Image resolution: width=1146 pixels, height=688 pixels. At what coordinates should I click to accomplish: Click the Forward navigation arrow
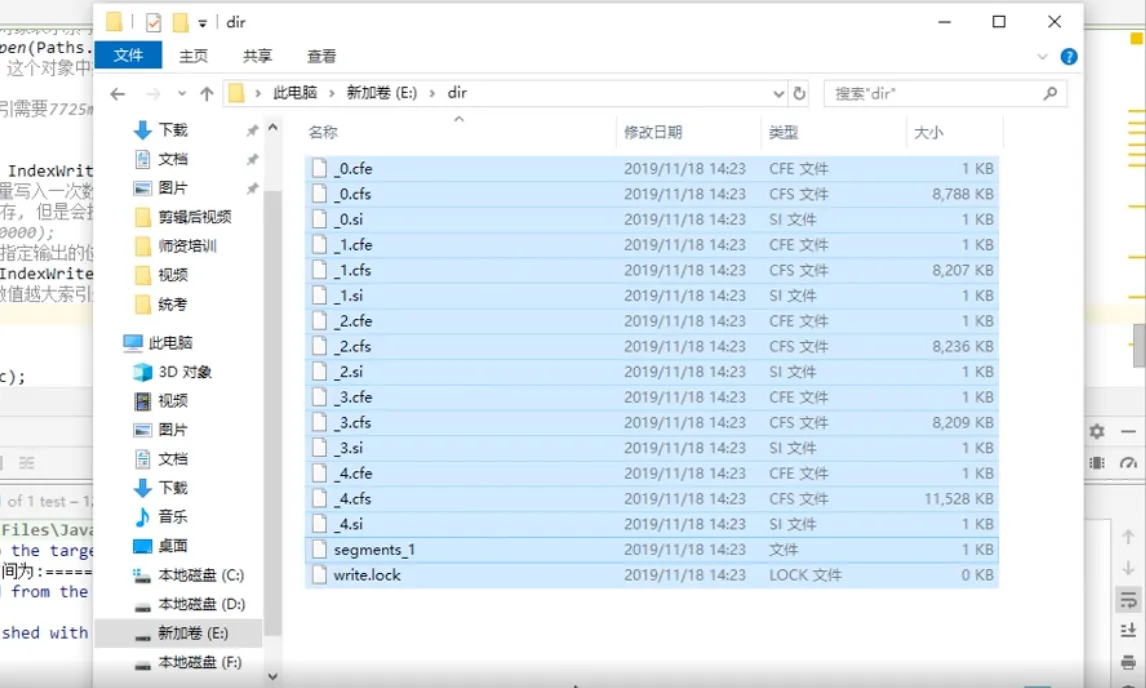(153, 94)
